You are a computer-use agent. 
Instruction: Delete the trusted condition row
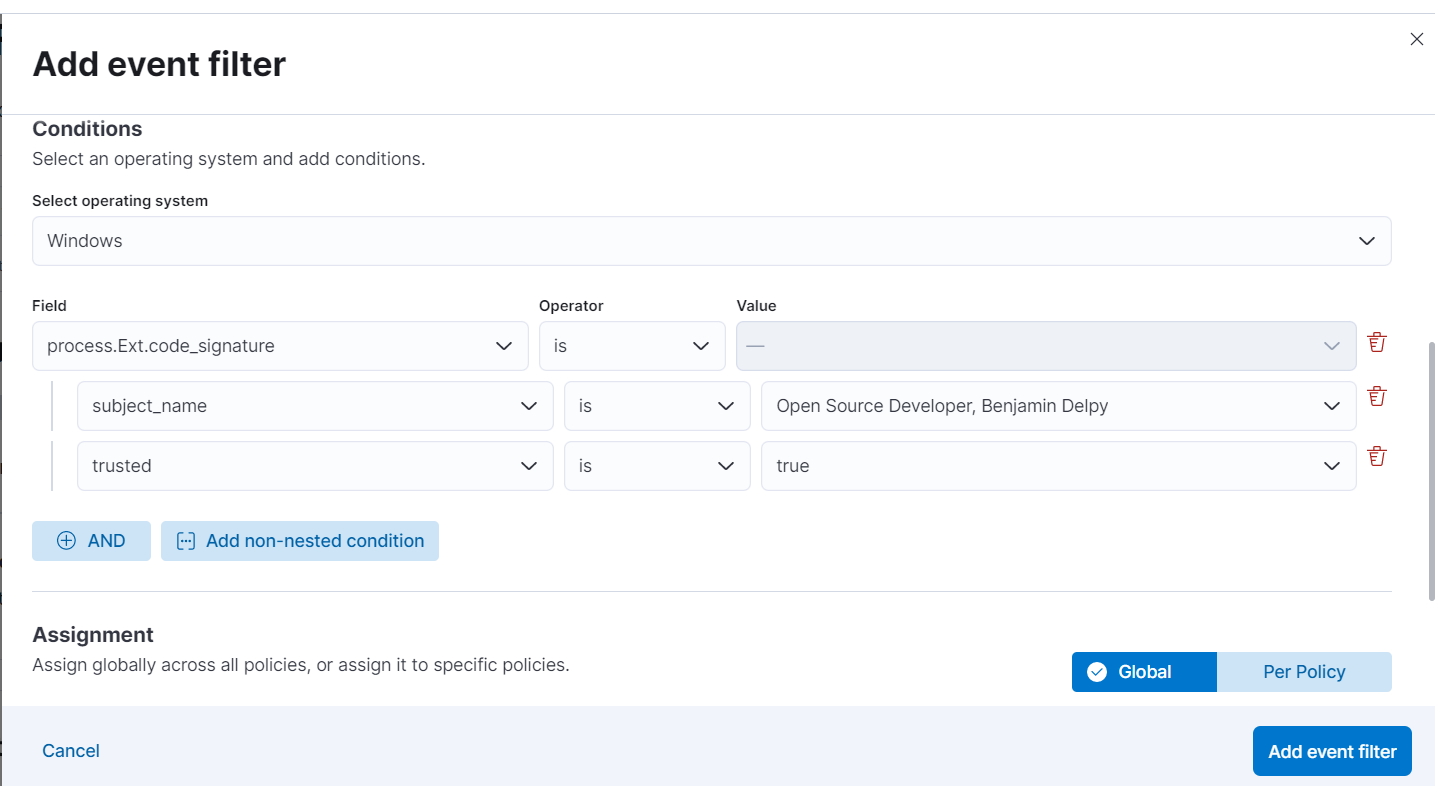tap(1377, 456)
